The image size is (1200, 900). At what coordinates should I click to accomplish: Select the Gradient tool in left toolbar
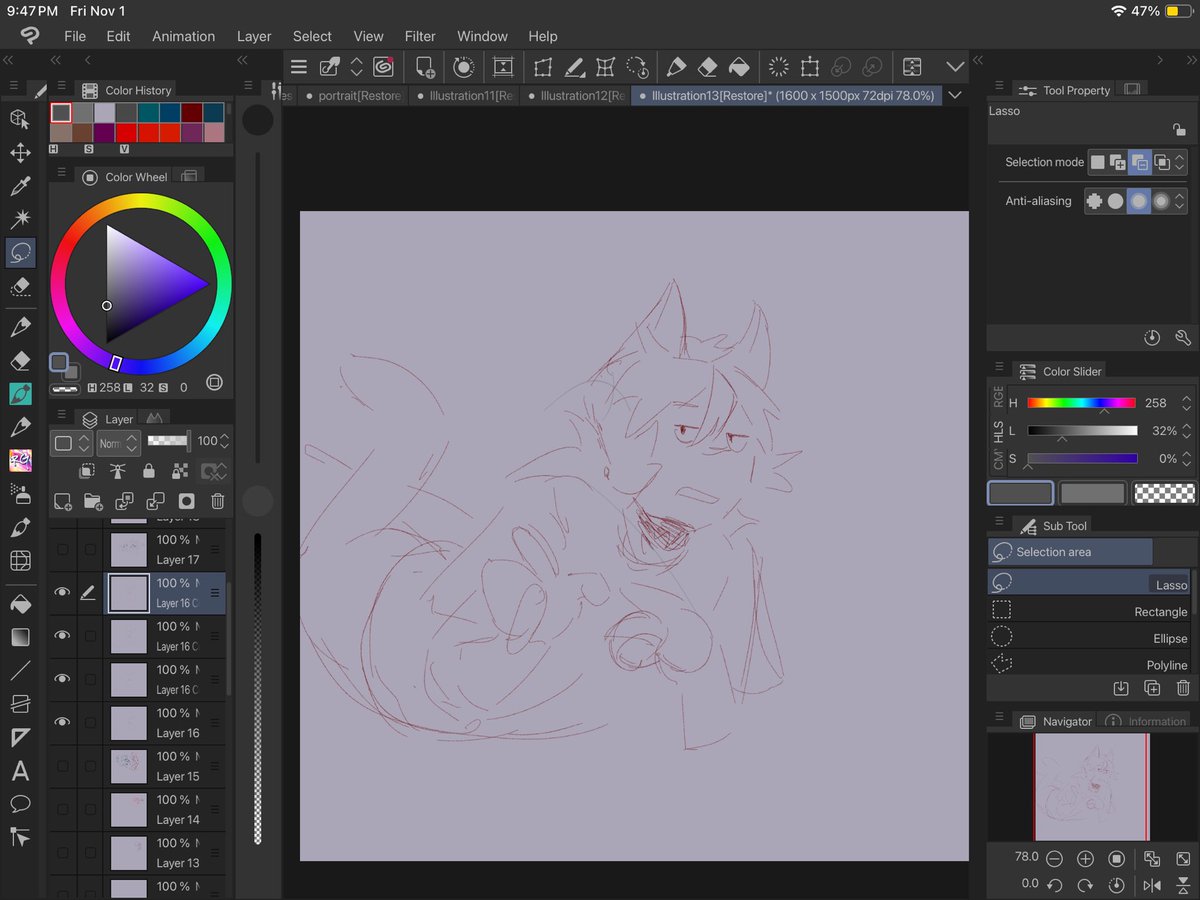20,637
